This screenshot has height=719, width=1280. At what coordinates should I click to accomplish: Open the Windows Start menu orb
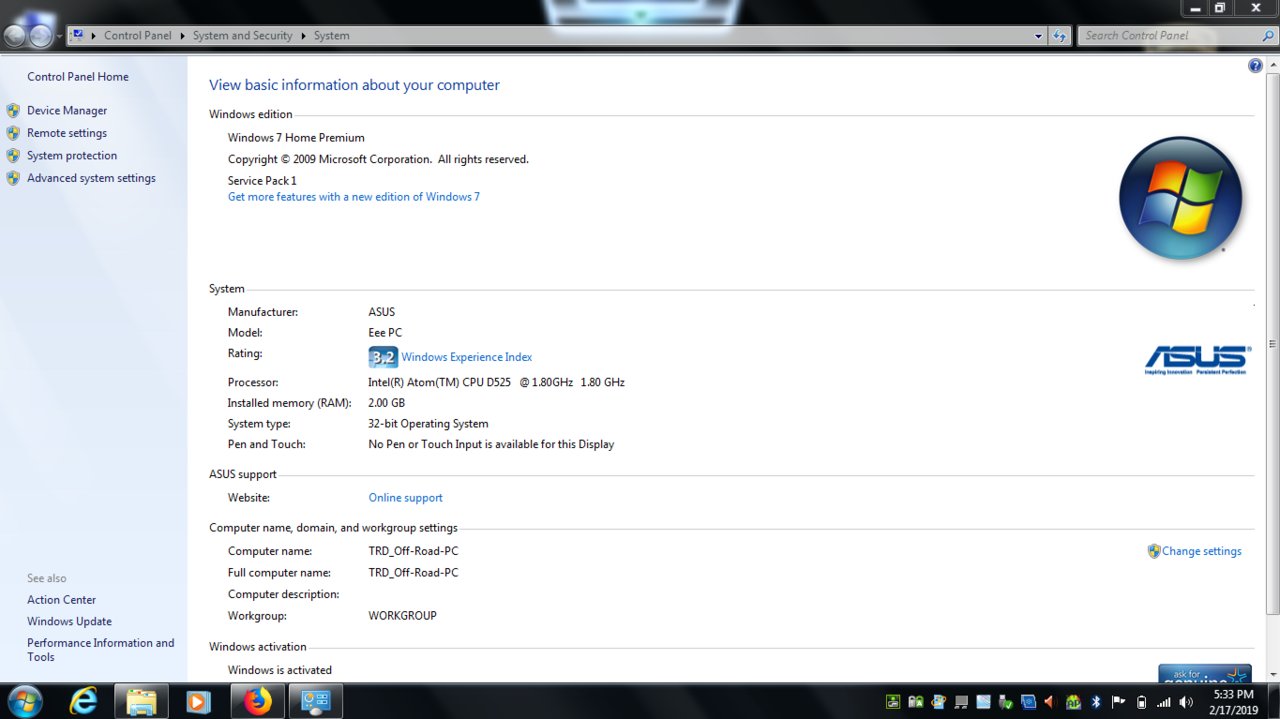click(x=23, y=701)
